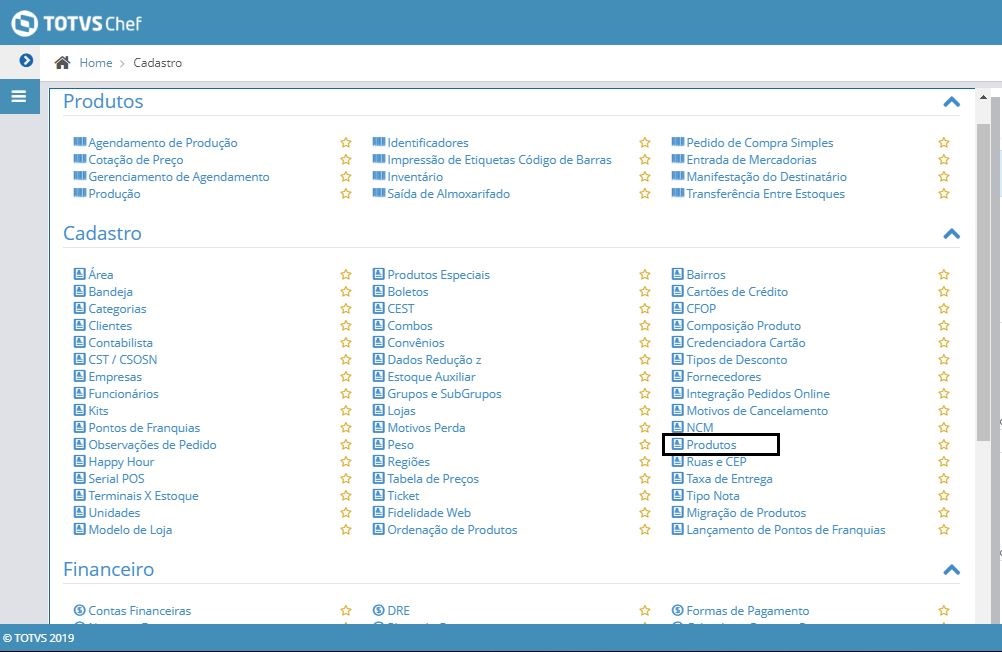
Task: Click the icon next to Fornecedores
Action: [x=677, y=376]
